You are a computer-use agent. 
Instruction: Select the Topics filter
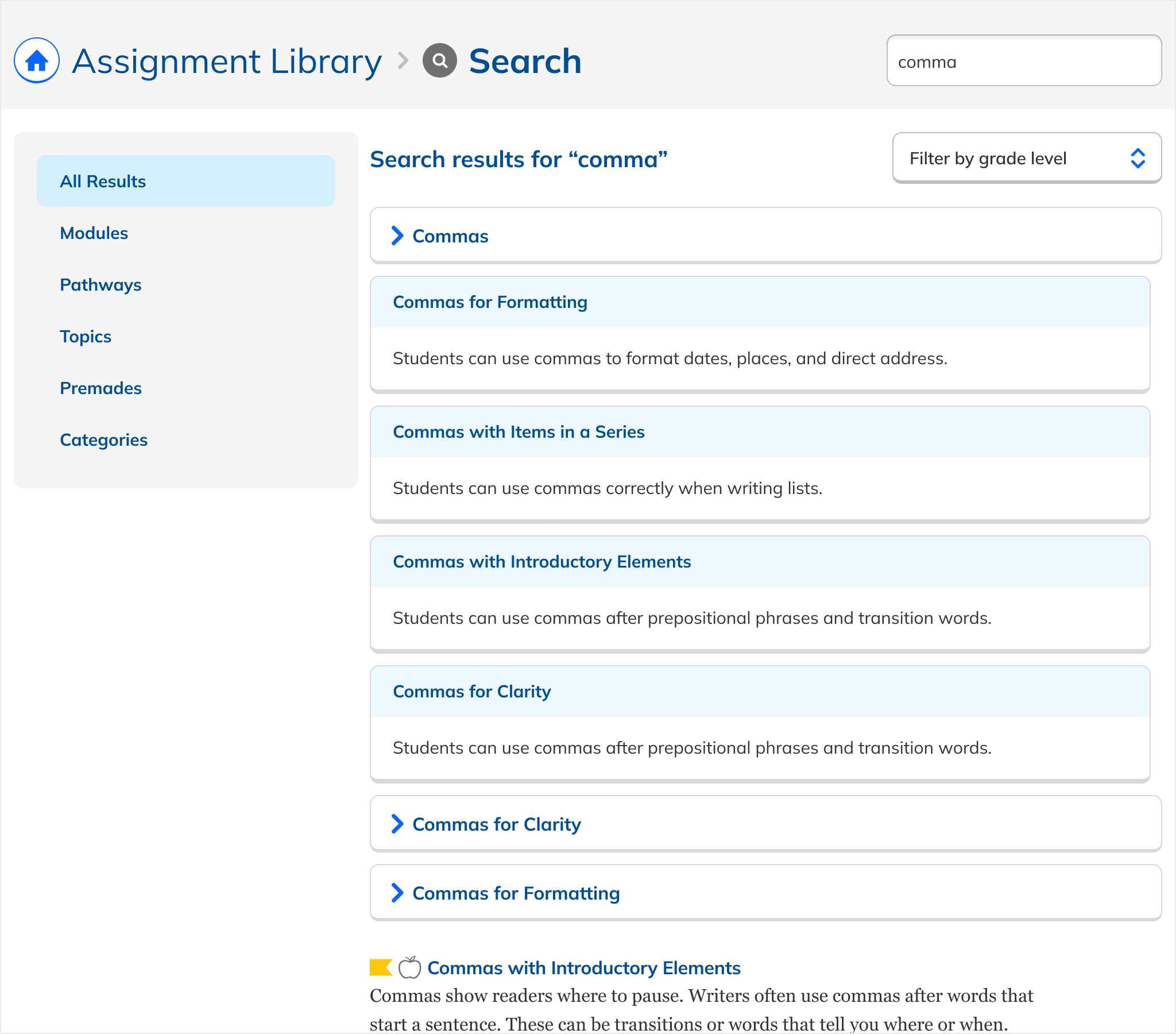tap(86, 337)
